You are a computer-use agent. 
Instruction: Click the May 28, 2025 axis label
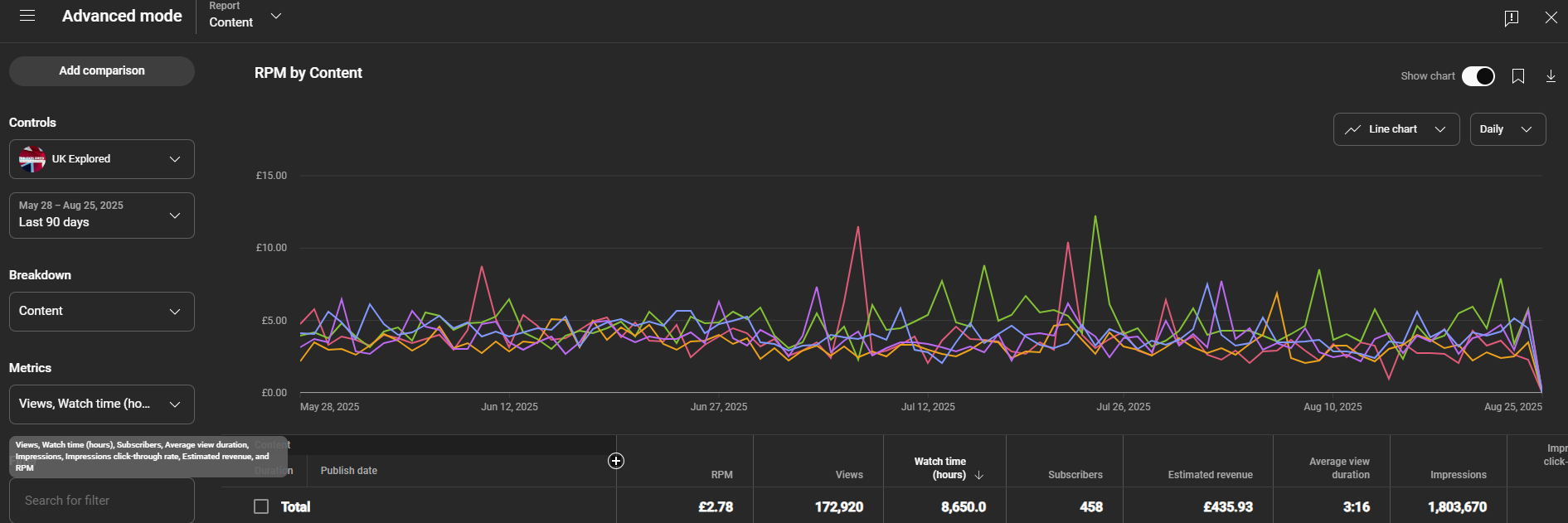click(x=330, y=407)
